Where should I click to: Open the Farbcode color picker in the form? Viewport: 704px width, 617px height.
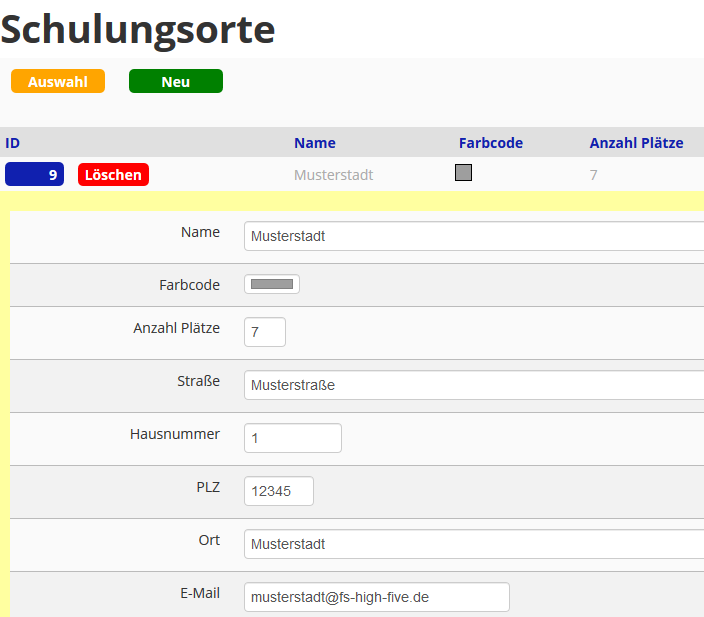pos(272,284)
